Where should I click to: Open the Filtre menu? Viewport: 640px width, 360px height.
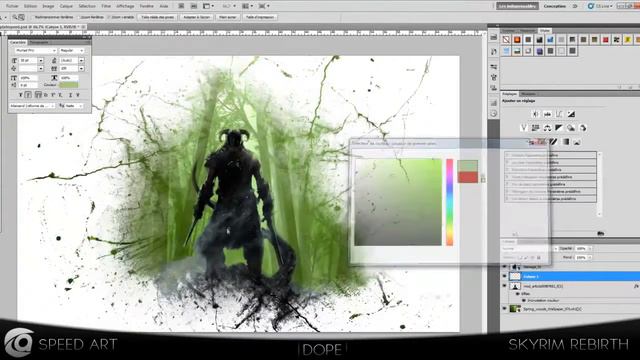click(106, 6)
